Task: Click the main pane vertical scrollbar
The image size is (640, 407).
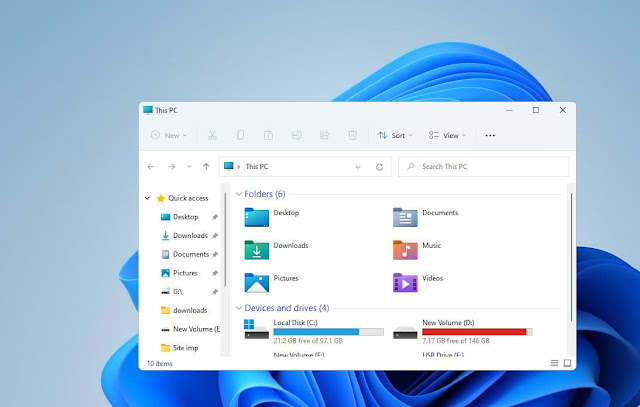Action: (571, 257)
